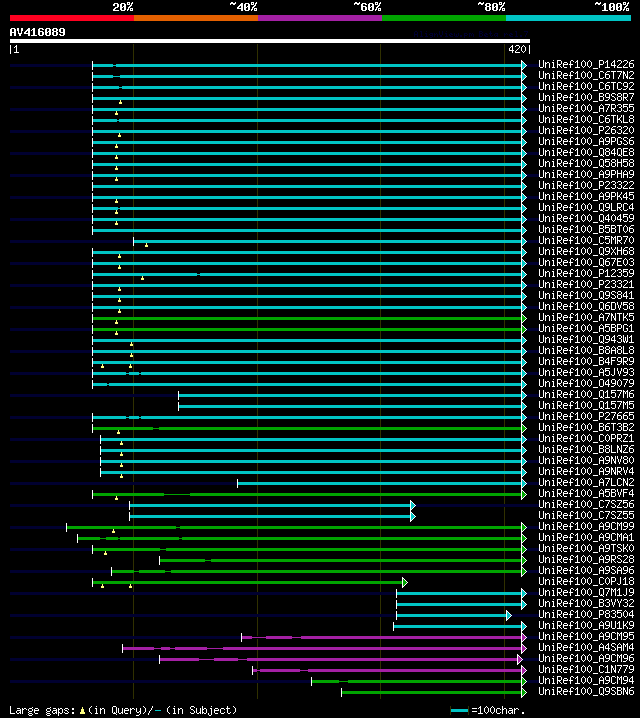Select the UniRef100_P27665 label
640x718 pixels.
point(586,416)
